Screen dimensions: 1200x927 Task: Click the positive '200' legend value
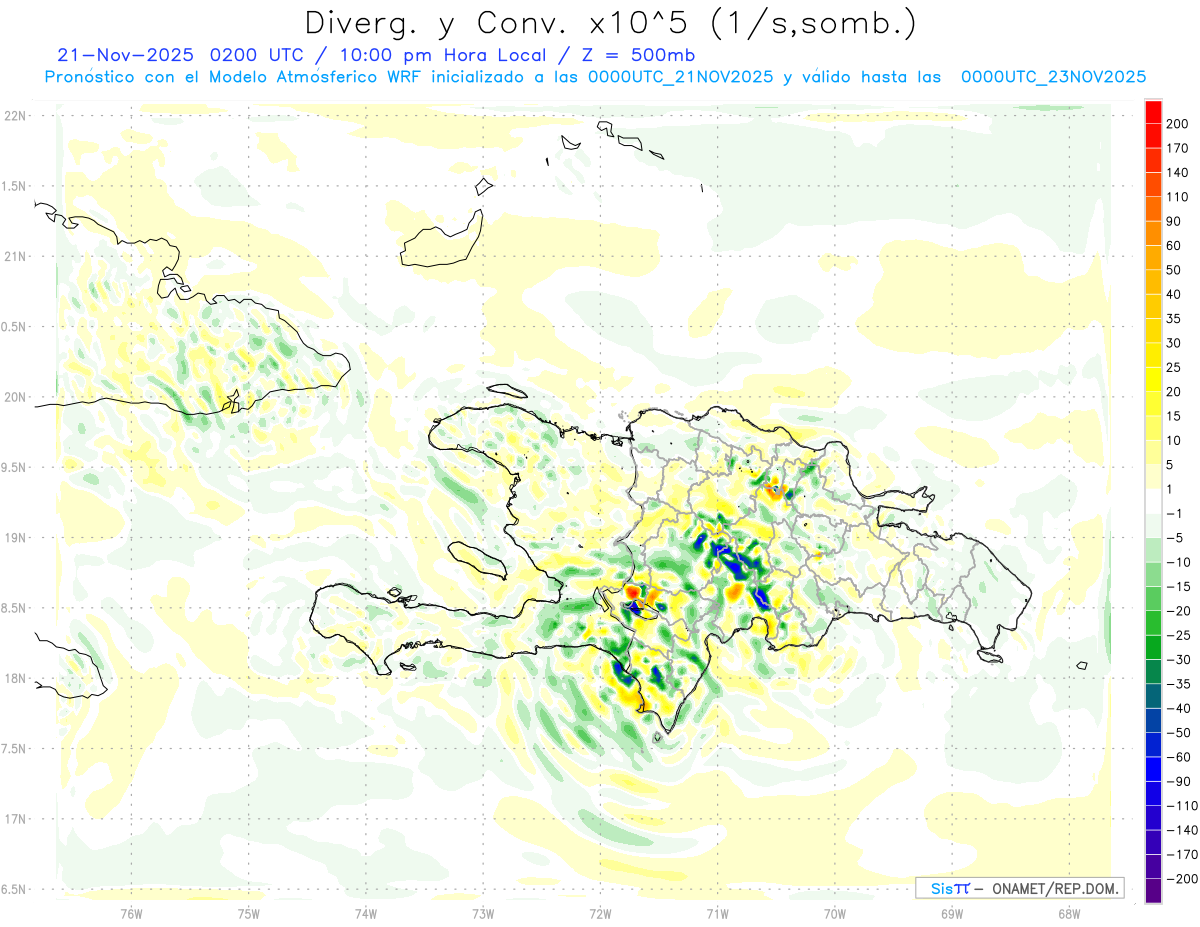[x=1178, y=124]
